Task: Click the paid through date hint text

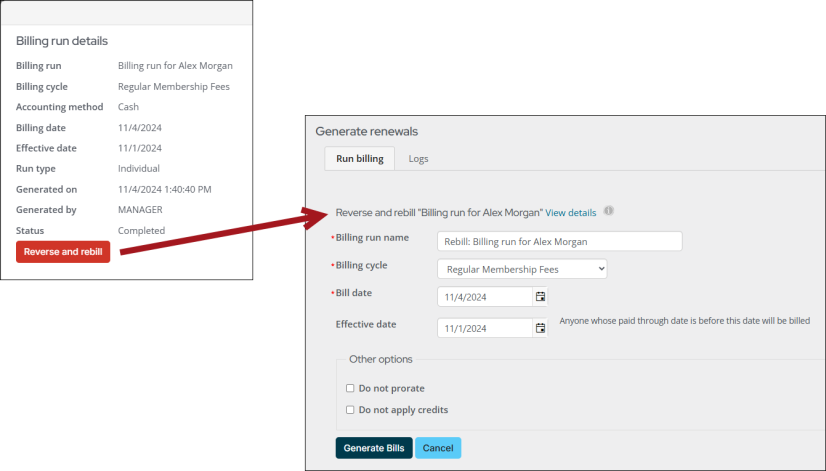Action: pos(685,321)
